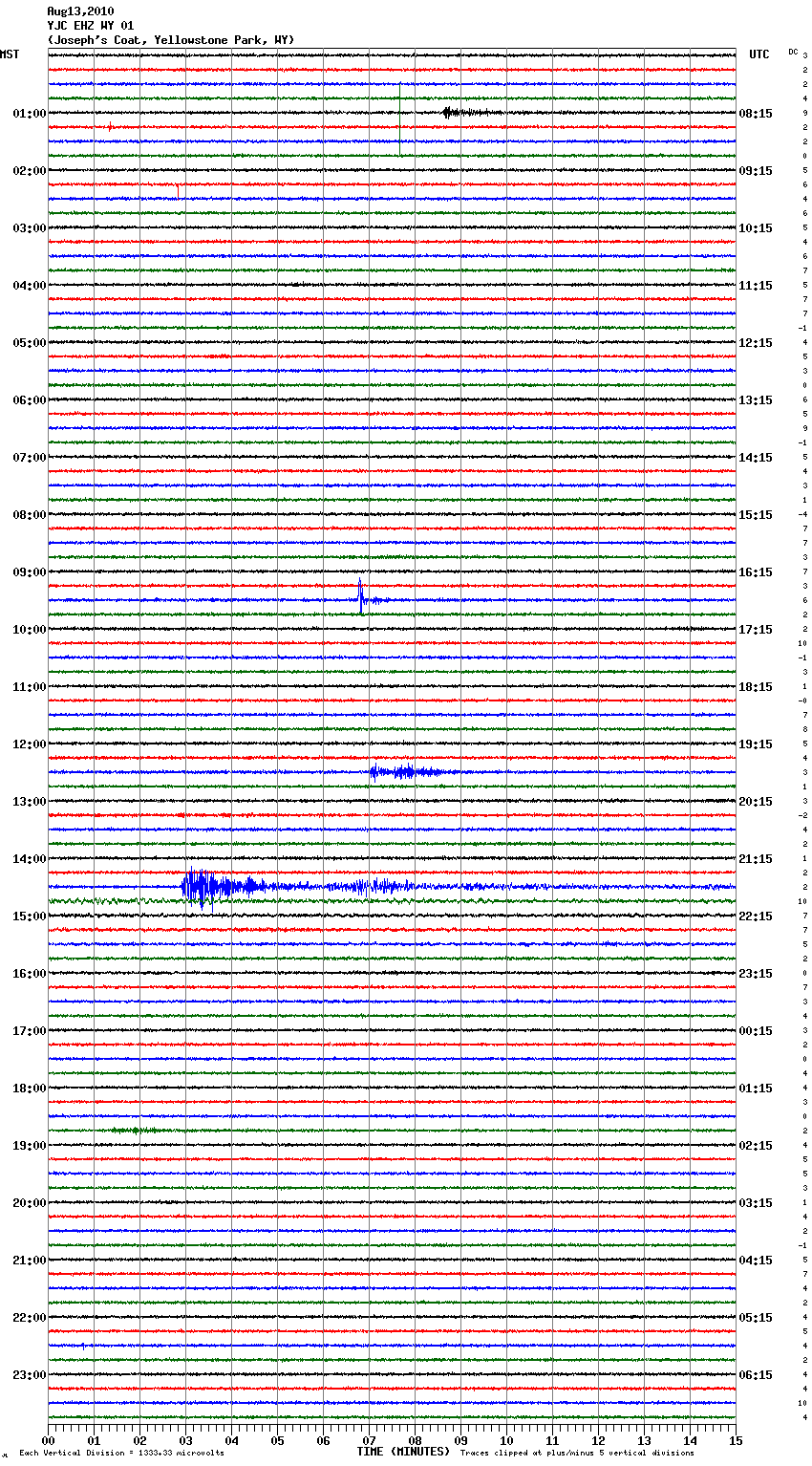Click the 04:15 UTC time label
The width and height of the screenshot is (812, 1466).
point(756,1261)
